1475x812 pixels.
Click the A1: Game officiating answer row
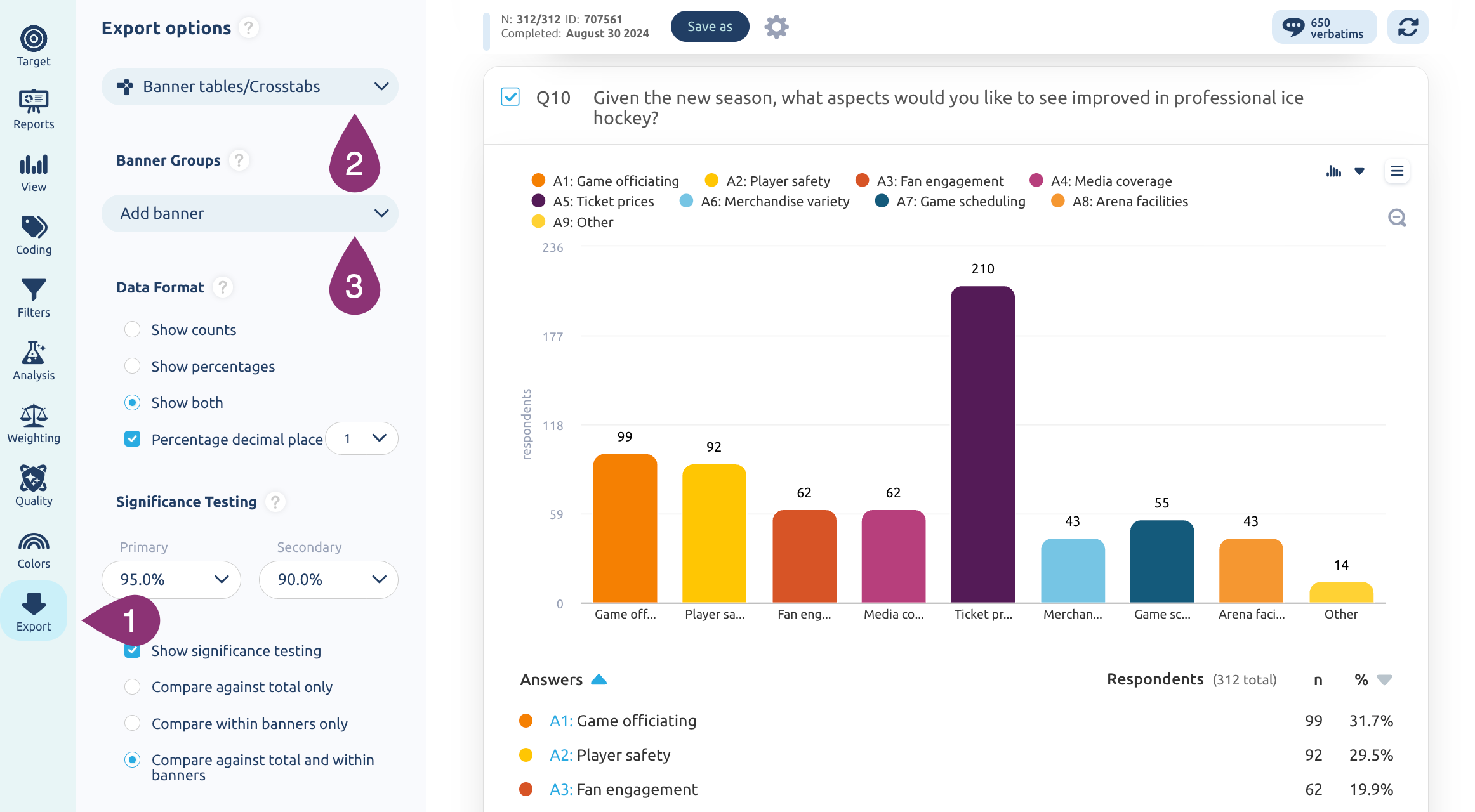pos(956,721)
